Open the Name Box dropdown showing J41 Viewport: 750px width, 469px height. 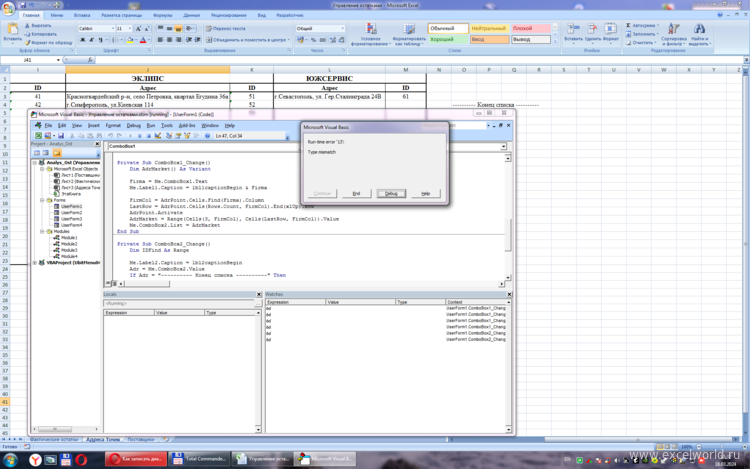[58, 60]
